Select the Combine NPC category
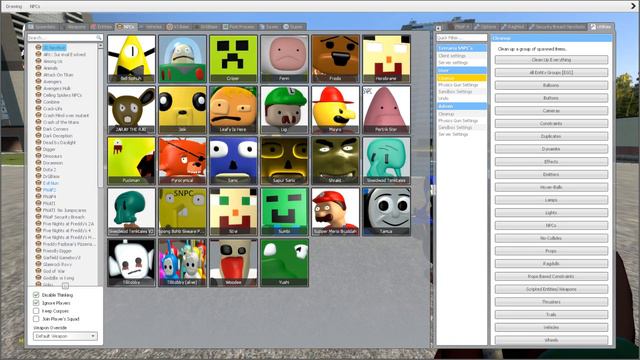The image size is (640, 360). pyautogui.click(x=51, y=102)
